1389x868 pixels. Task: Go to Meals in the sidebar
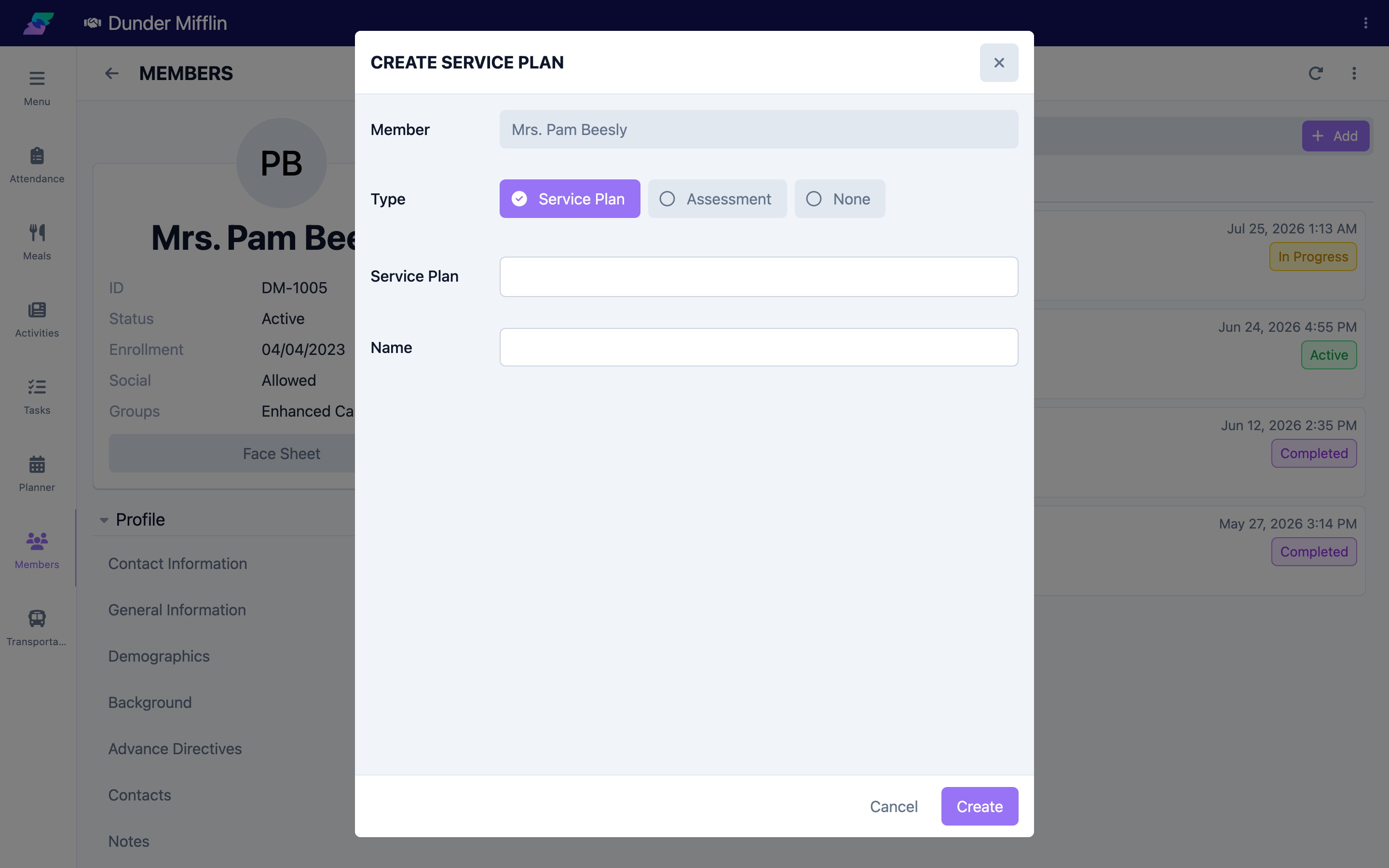pyautogui.click(x=37, y=242)
